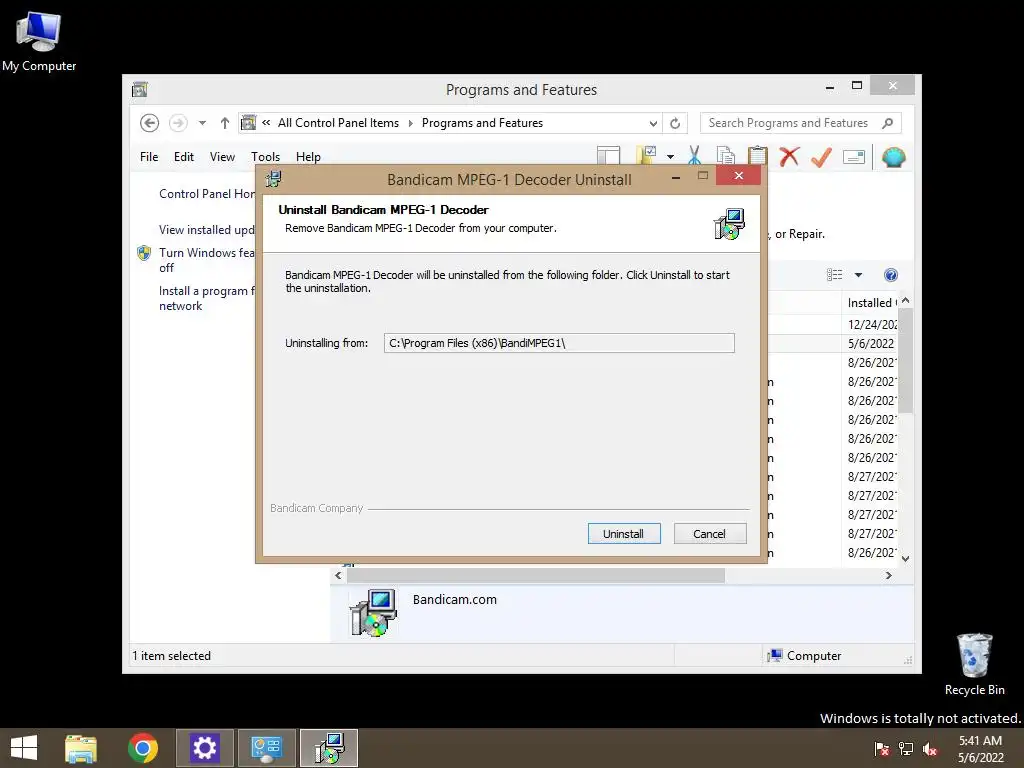
Task: Go back in Programs and Features
Action: tap(150, 123)
